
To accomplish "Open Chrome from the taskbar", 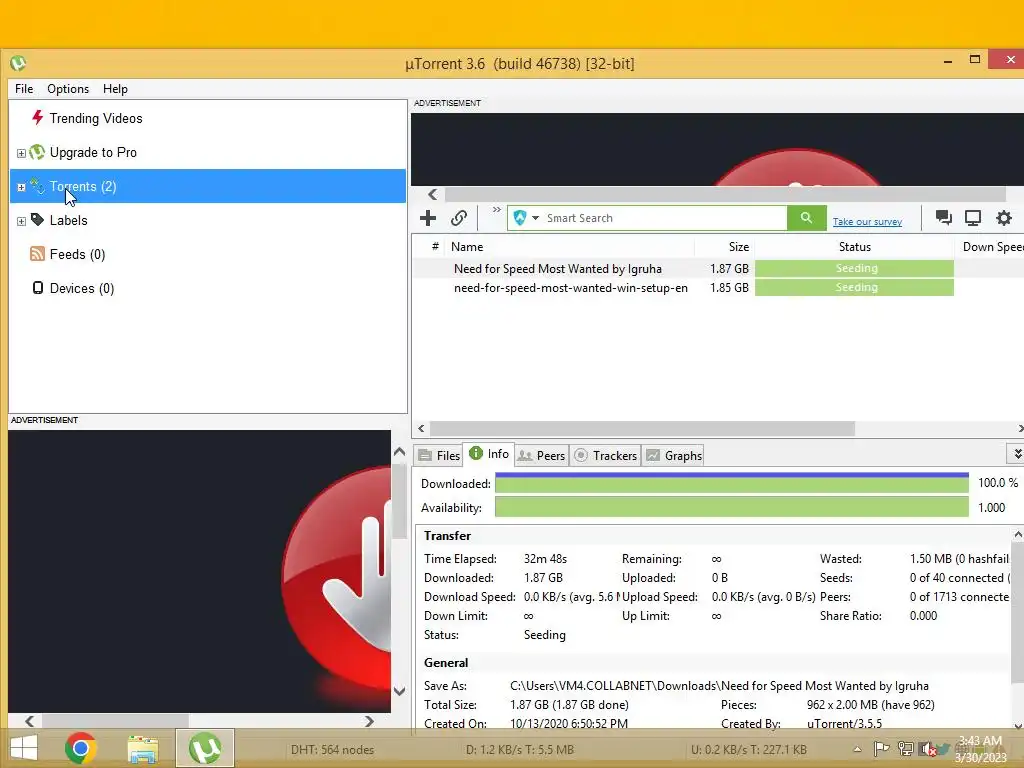I will pyautogui.click(x=81, y=748).
